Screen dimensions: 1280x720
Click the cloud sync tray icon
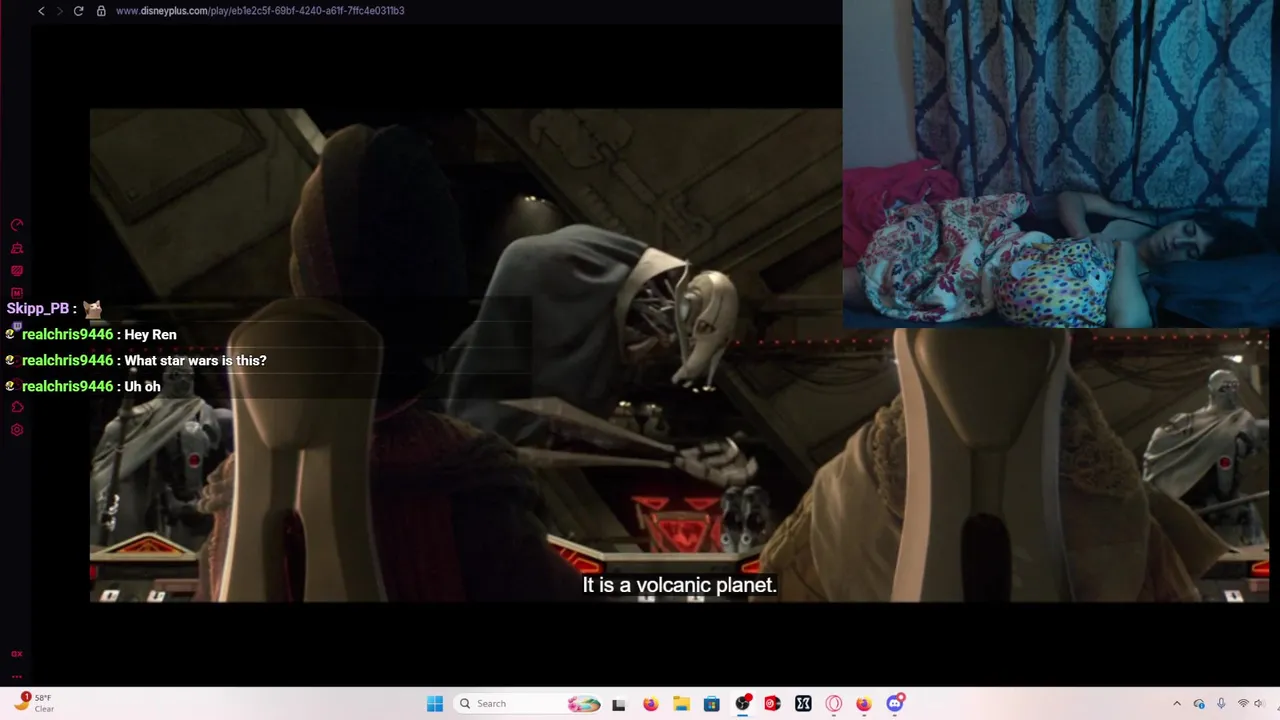1199,704
